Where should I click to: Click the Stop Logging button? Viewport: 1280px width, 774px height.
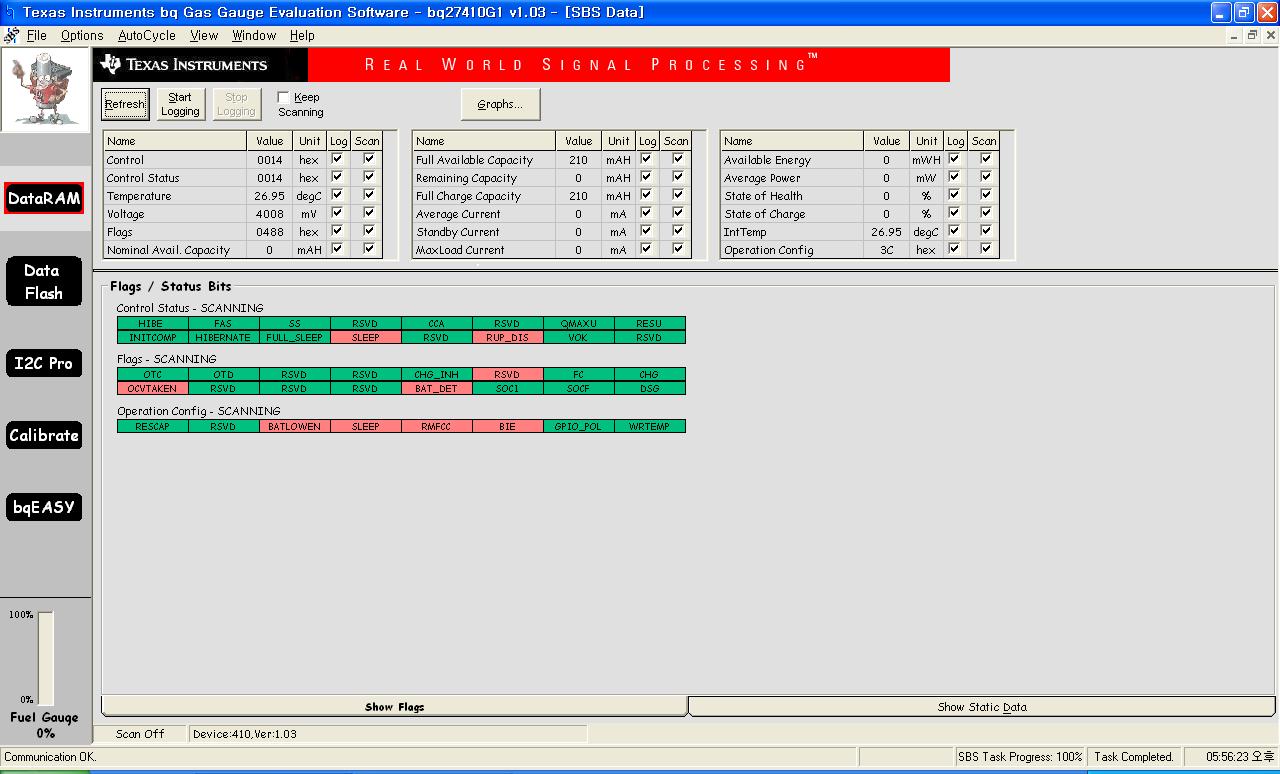click(236, 104)
